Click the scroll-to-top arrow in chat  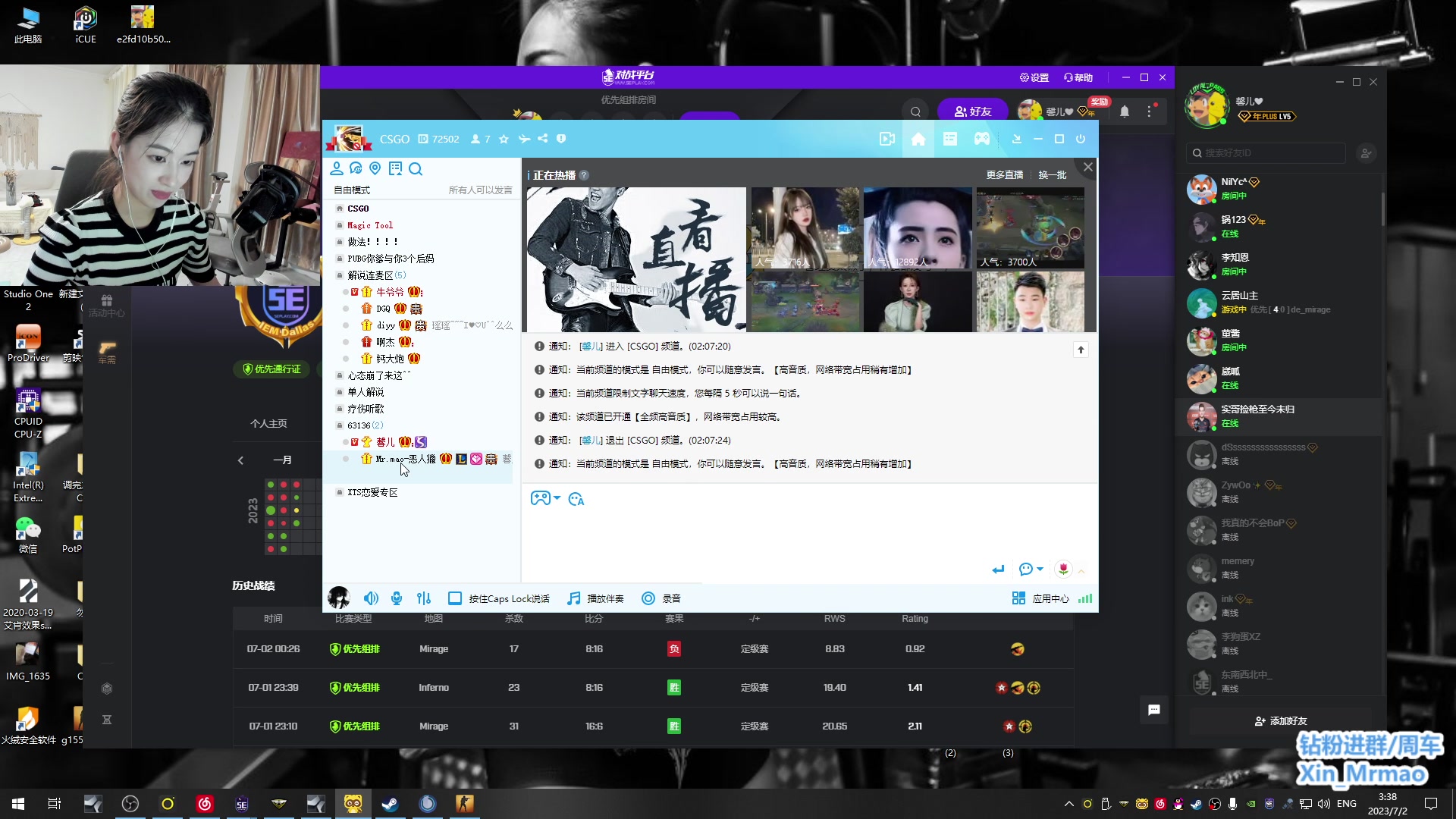click(x=1081, y=350)
